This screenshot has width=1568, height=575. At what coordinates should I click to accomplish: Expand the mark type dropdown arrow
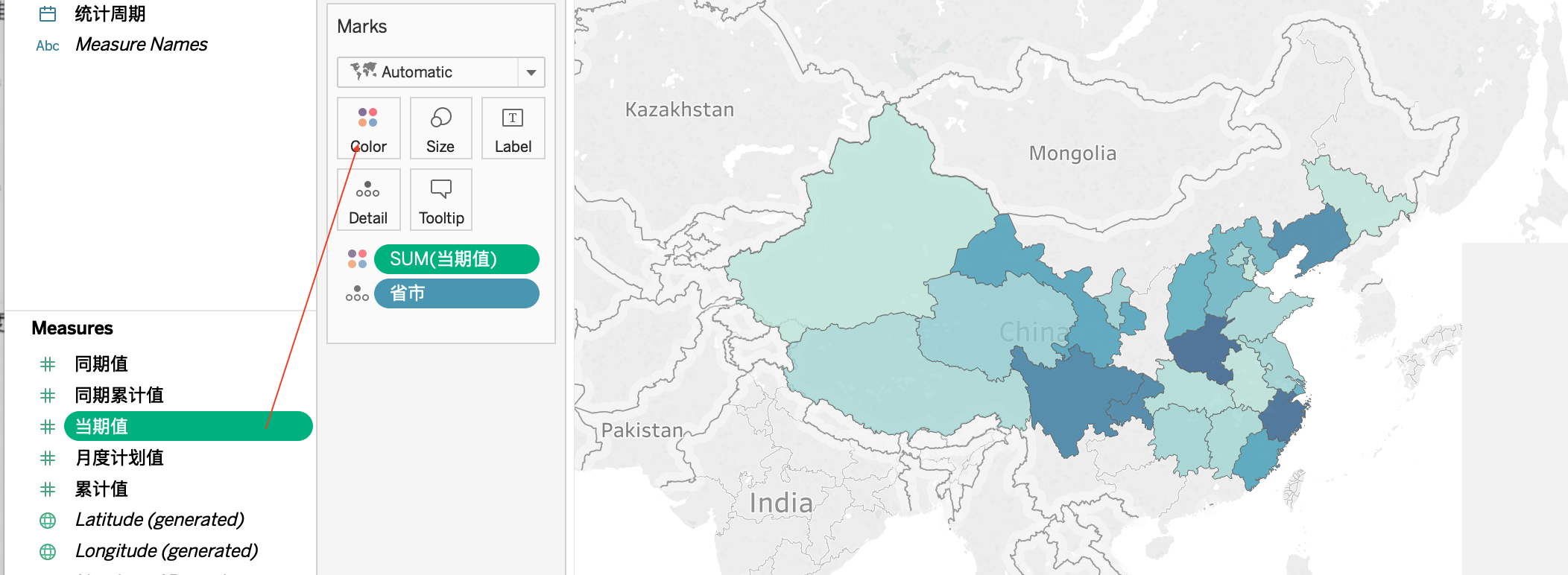click(531, 72)
